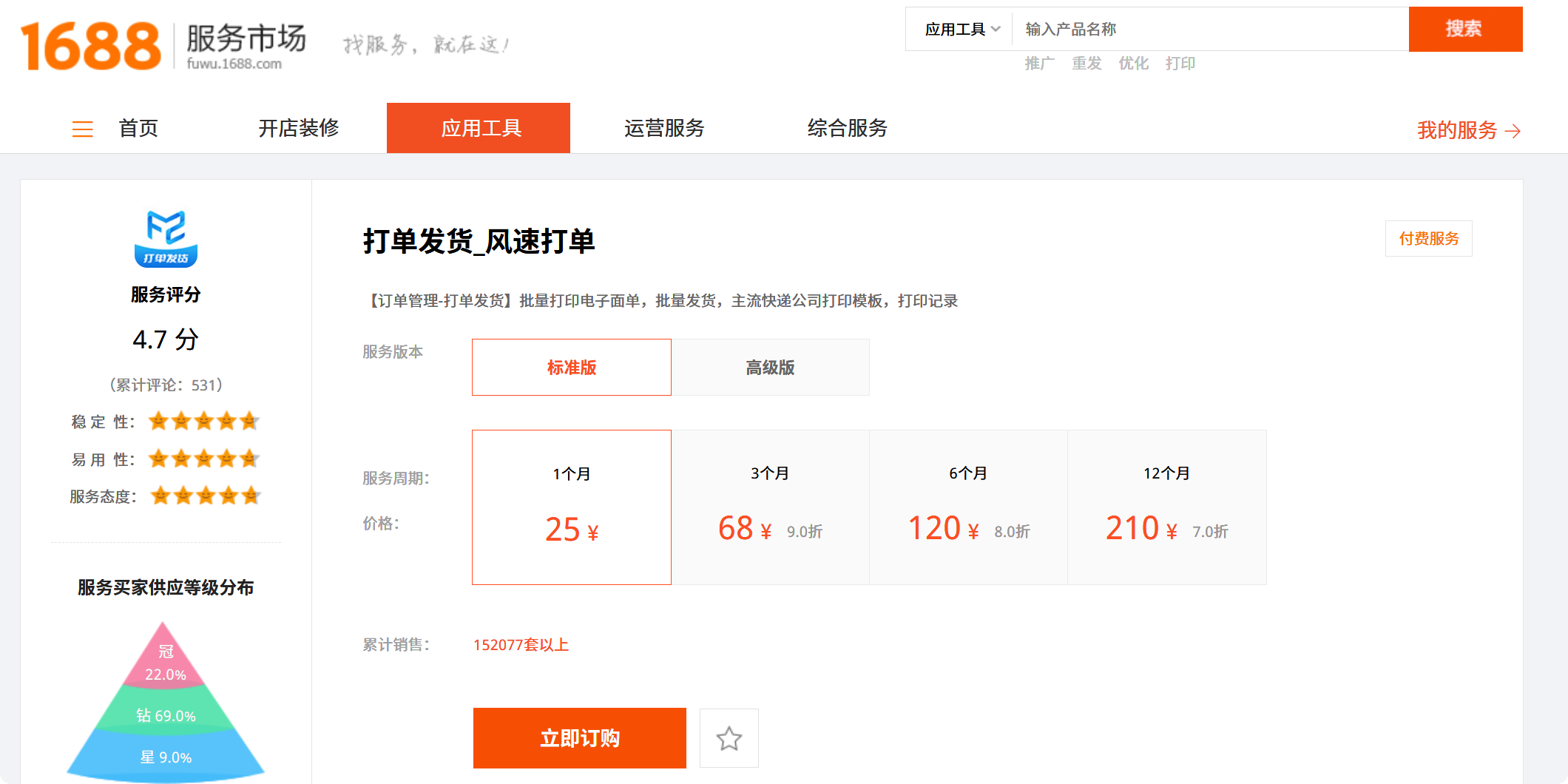Select the 6个月 120¥ plan
The height and width of the screenshot is (784, 1568).
click(x=968, y=507)
